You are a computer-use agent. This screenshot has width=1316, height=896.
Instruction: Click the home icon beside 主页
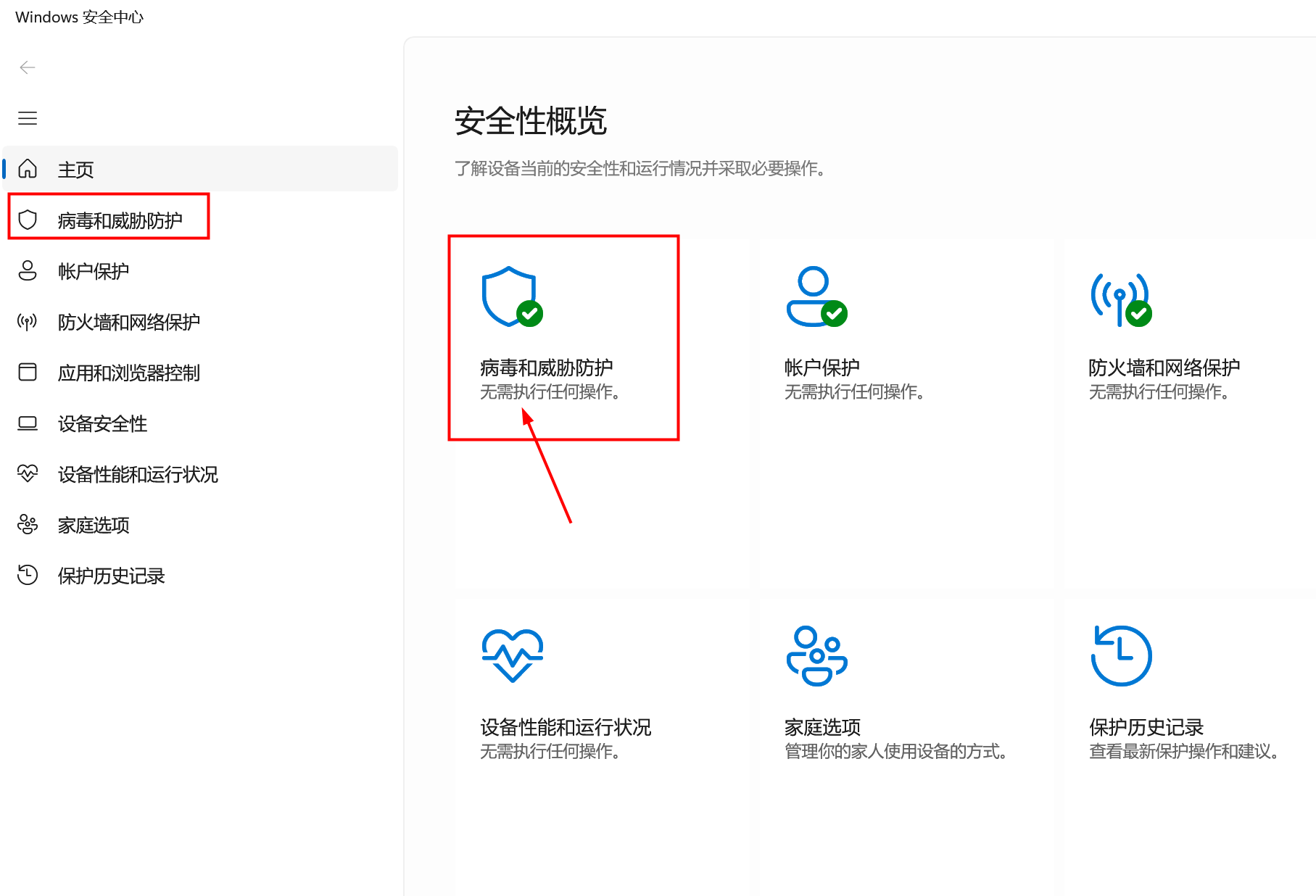[28, 168]
